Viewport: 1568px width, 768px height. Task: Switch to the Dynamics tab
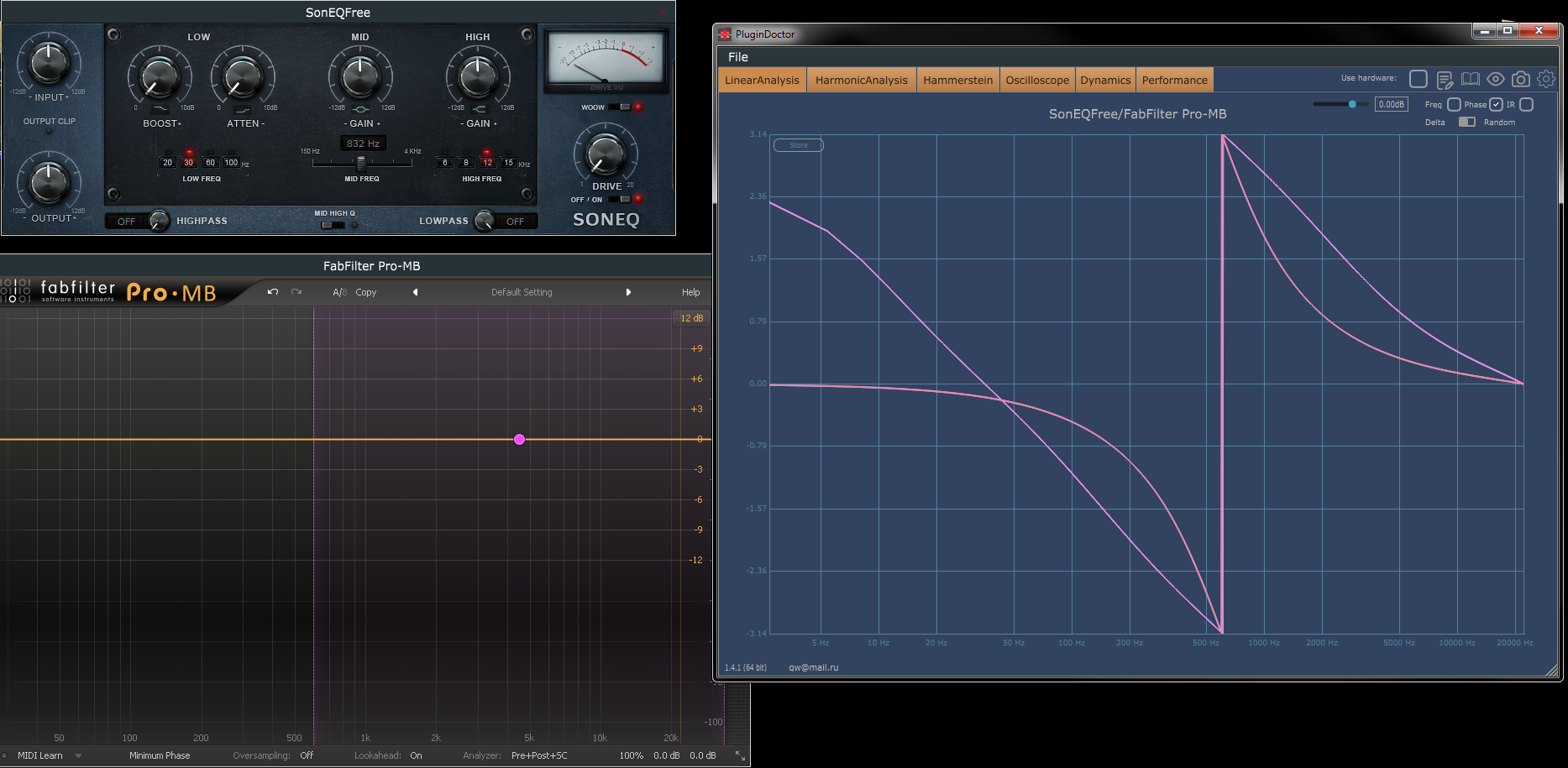pos(1105,80)
